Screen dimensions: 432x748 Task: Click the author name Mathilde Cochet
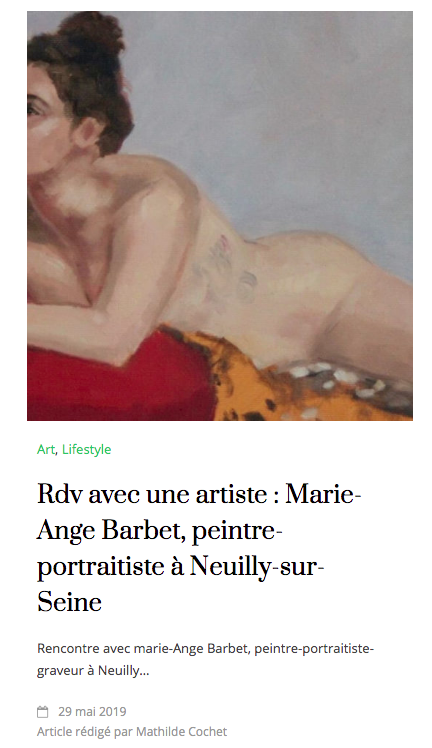pyautogui.click(x=182, y=732)
